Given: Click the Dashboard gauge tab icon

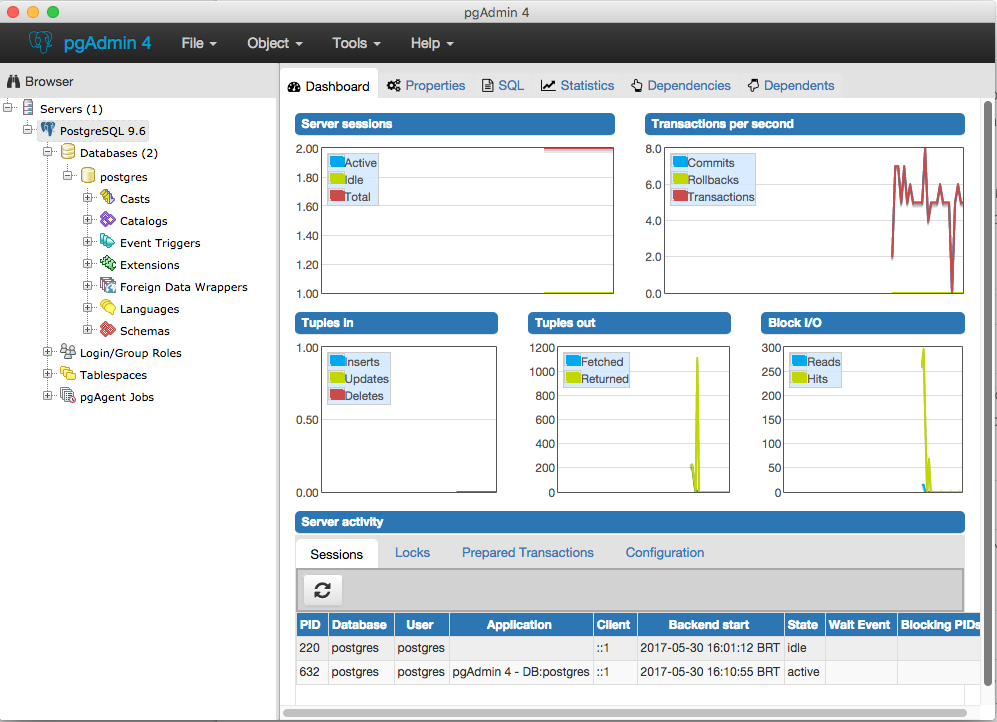Looking at the screenshot, I should coord(294,86).
